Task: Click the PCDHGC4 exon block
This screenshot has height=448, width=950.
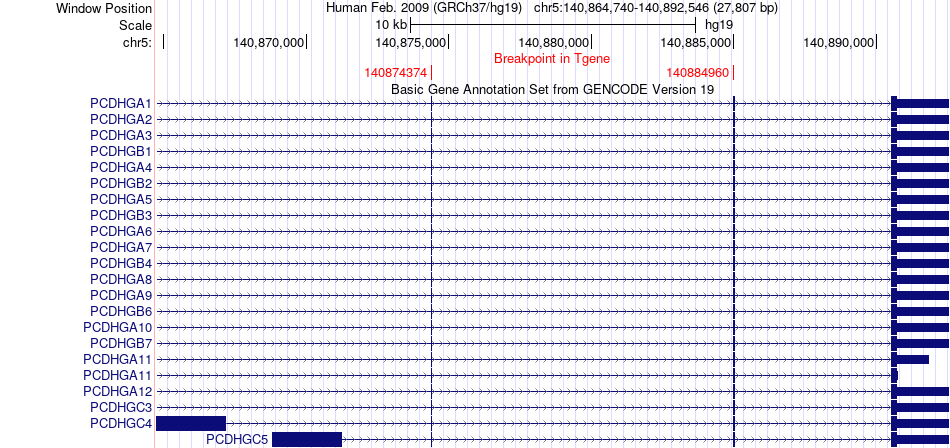Action: [x=191, y=423]
